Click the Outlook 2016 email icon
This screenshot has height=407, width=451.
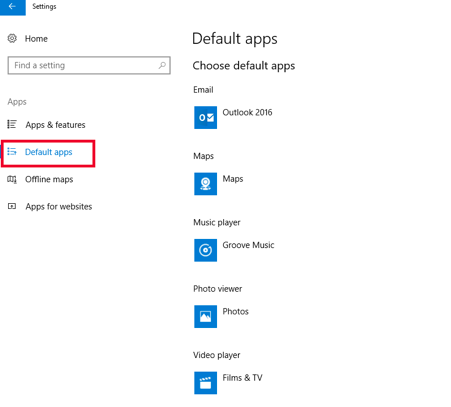point(205,117)
